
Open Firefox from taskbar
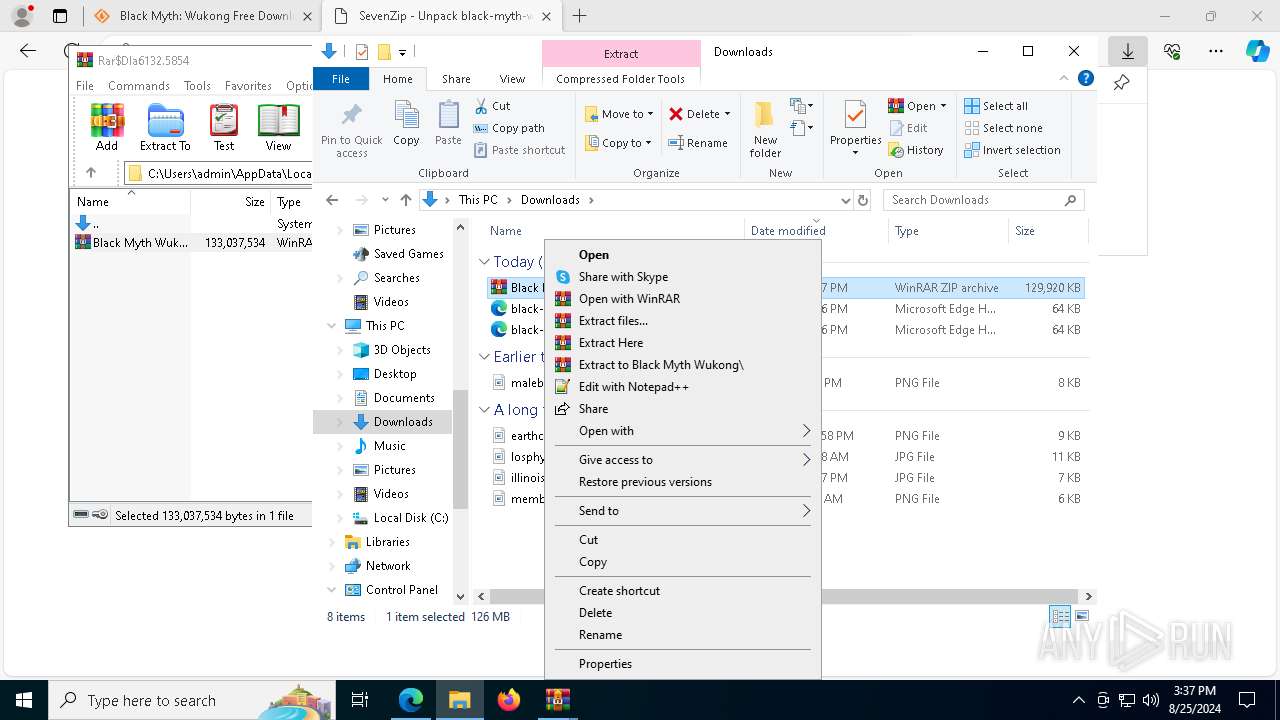coord(509,700)
